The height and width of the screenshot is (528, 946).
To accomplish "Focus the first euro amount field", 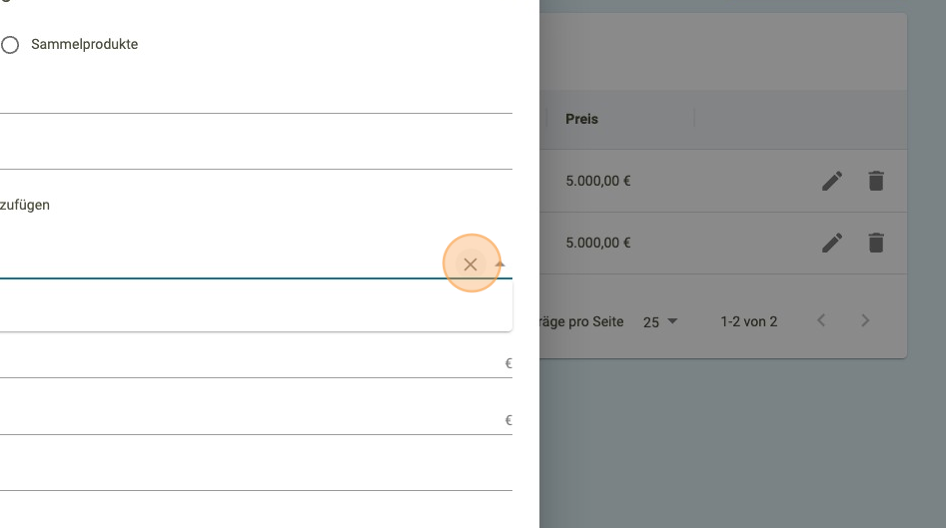I will click(x=250, y=363).
